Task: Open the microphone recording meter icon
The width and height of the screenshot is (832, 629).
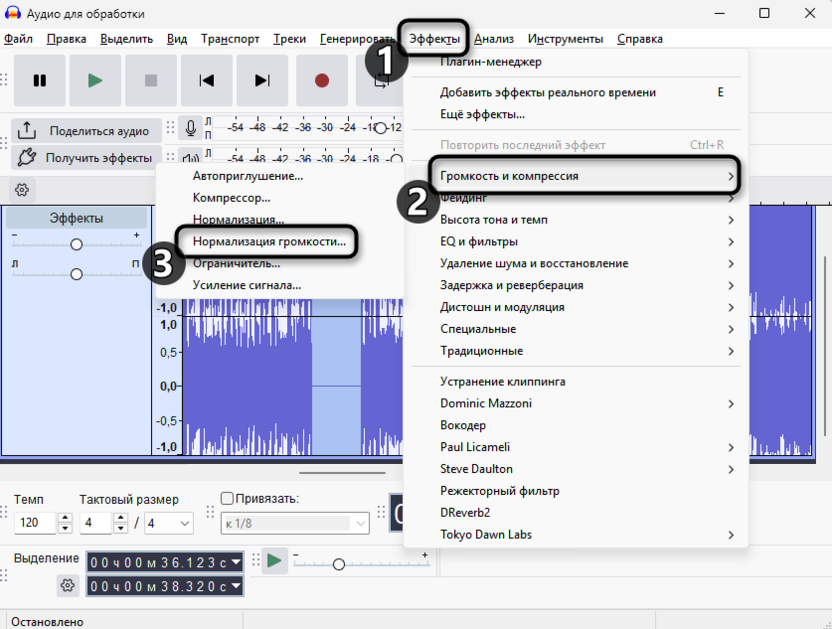Action: pos(191,128)
